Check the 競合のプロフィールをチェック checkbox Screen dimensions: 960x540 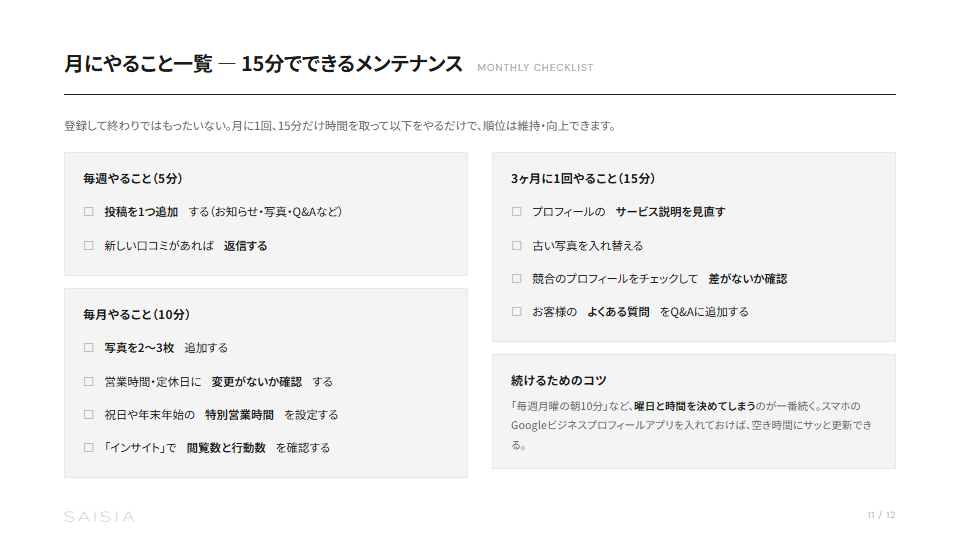pos(517,279)
